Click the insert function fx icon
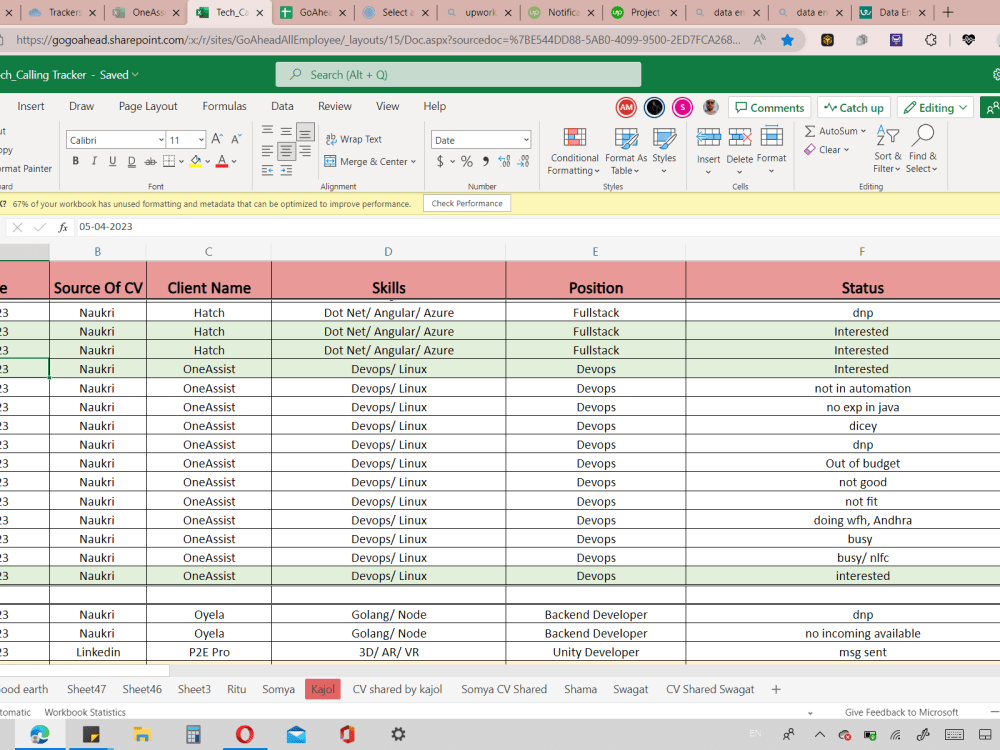The image size is (1000, 750). [x=62, y=227]
